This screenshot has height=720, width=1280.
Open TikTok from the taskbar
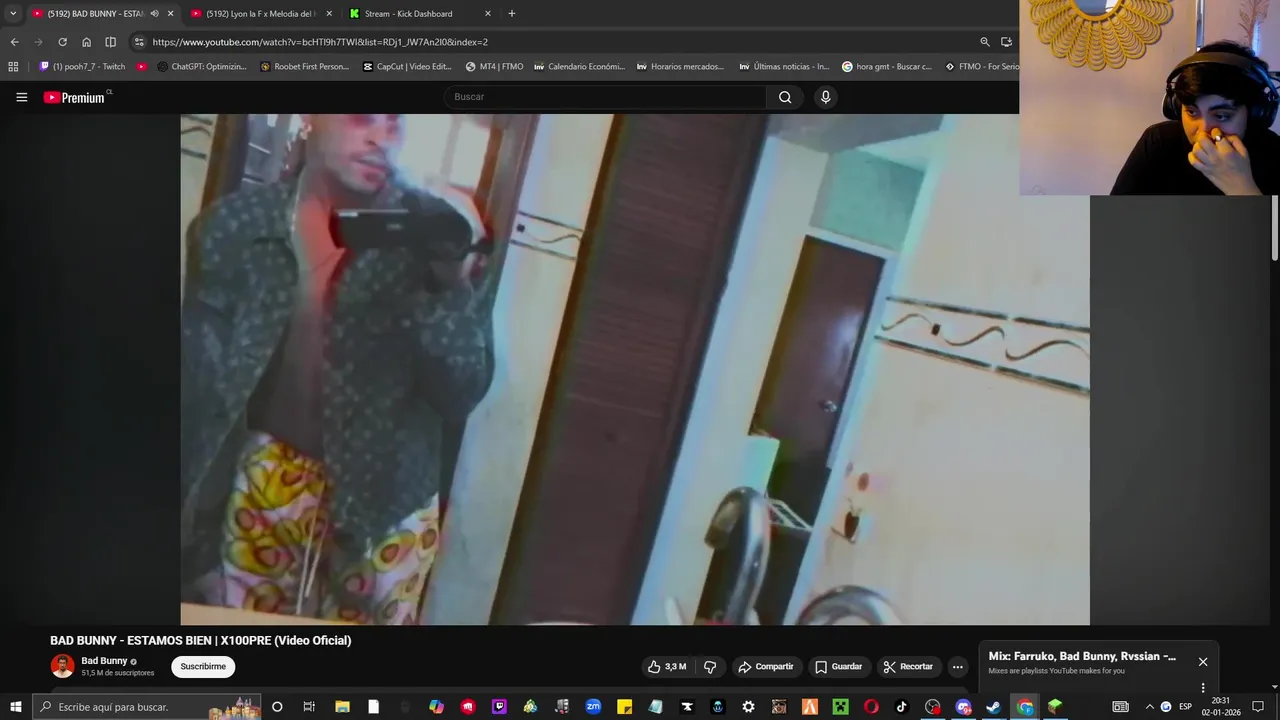[901, 707]
